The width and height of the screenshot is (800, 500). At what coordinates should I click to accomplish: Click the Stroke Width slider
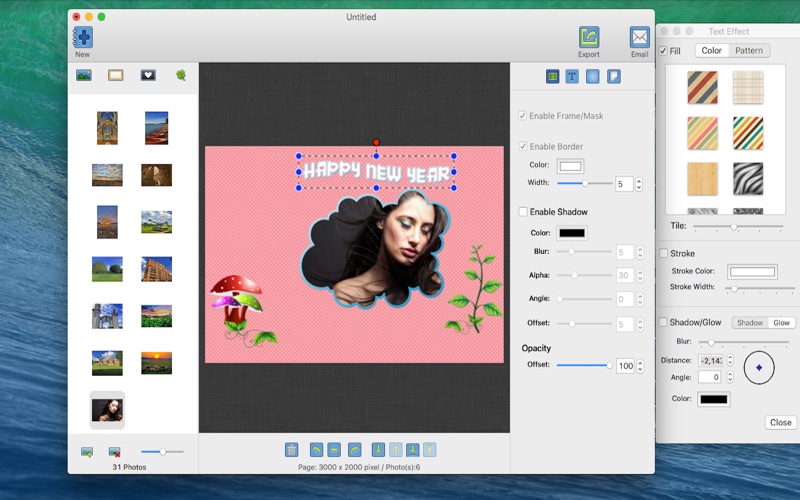click(x=760, y=289)
